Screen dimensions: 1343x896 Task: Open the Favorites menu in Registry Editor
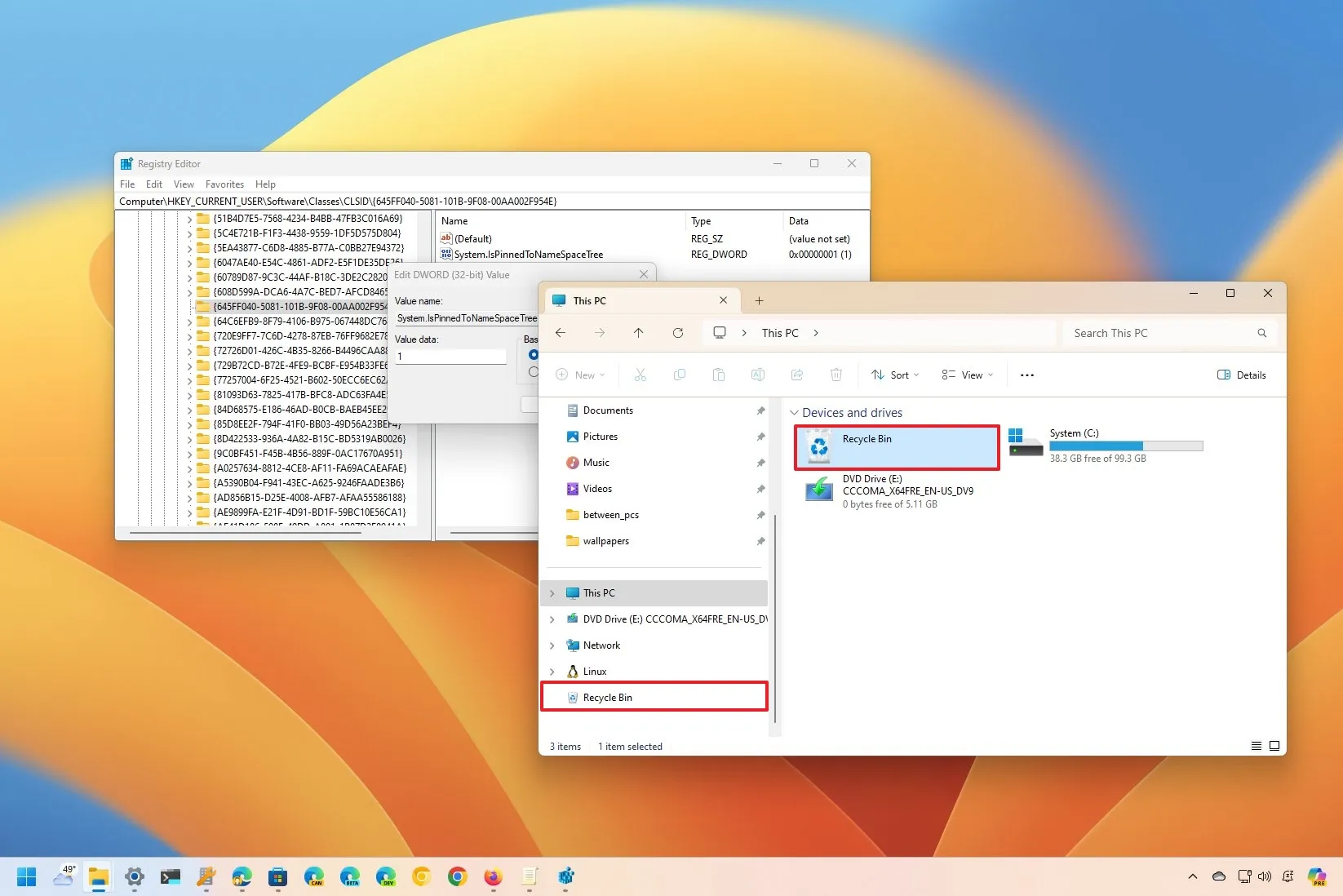tap(224, 184)
